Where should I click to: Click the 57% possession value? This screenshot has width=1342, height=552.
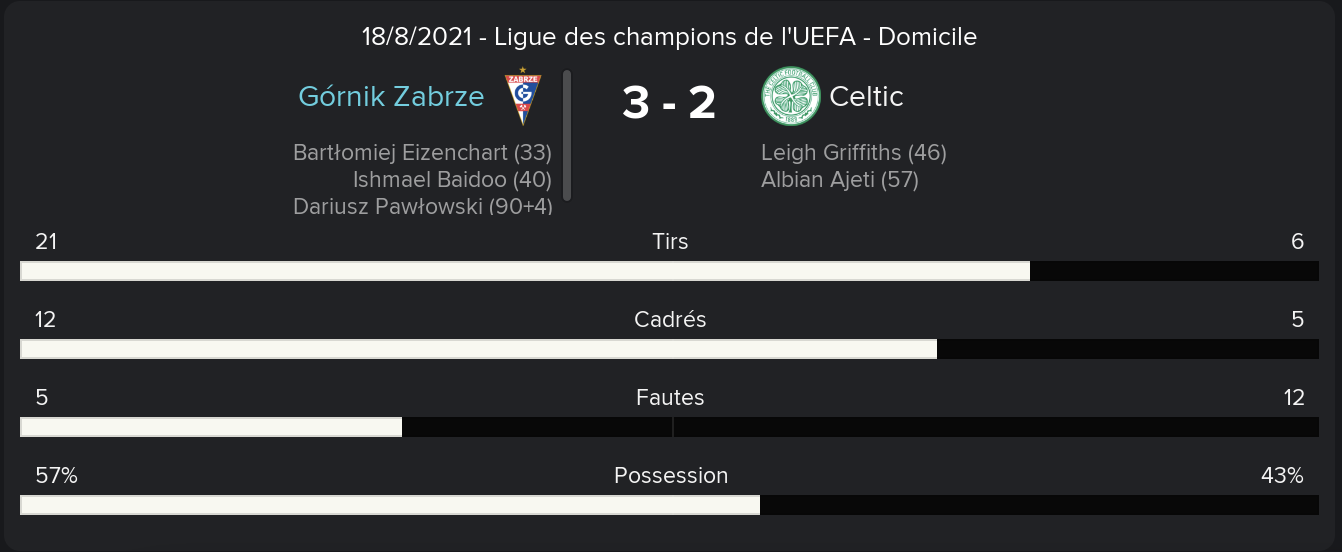click(56, 476)
